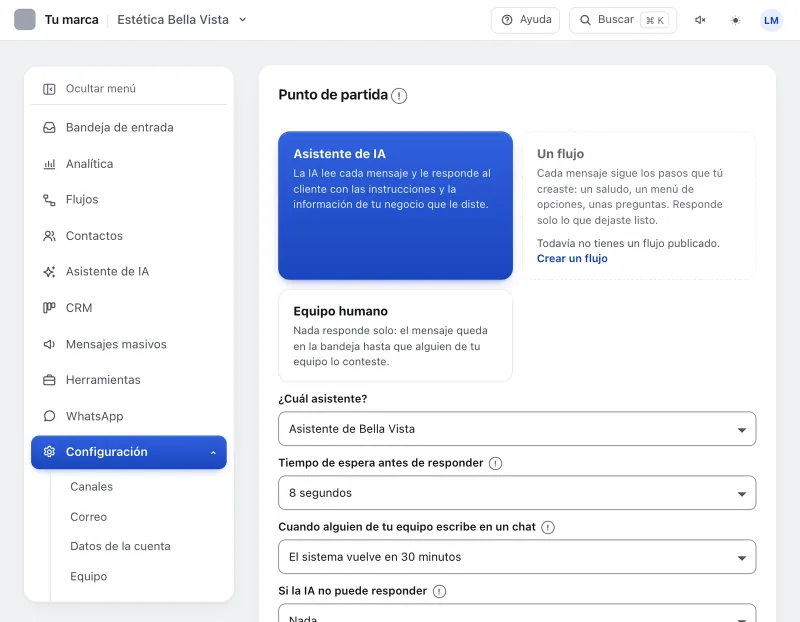Open the Correo settings subpage
Viewport: 800px width, 622px height.
click(89, 517)
